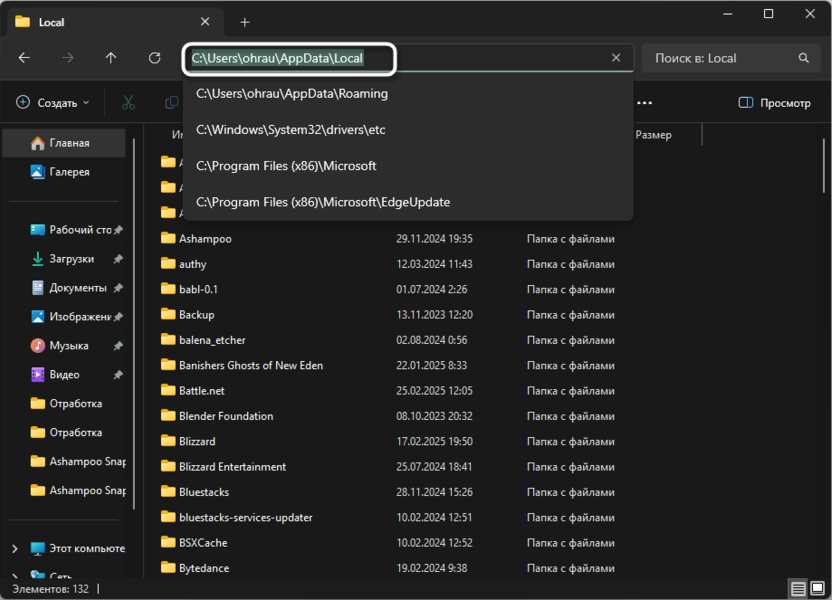The image size is (832, 600).
Task: Select the AppData\Roaming path suggestion
Action: [292, 94]
